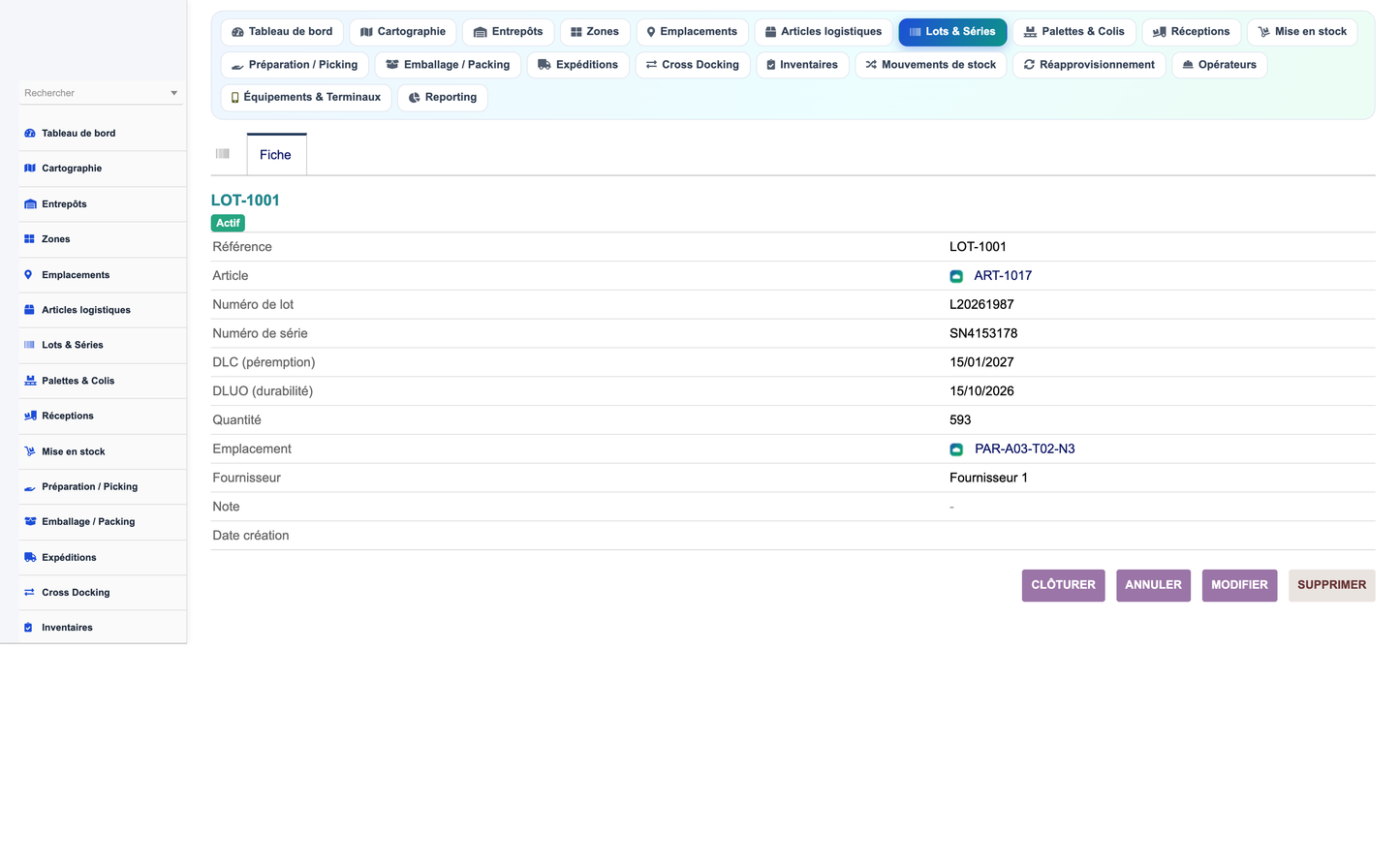1400x866 pixels.
Task: Open the PAR-A03-T02-N3 location link
Action: point(1024,449)
